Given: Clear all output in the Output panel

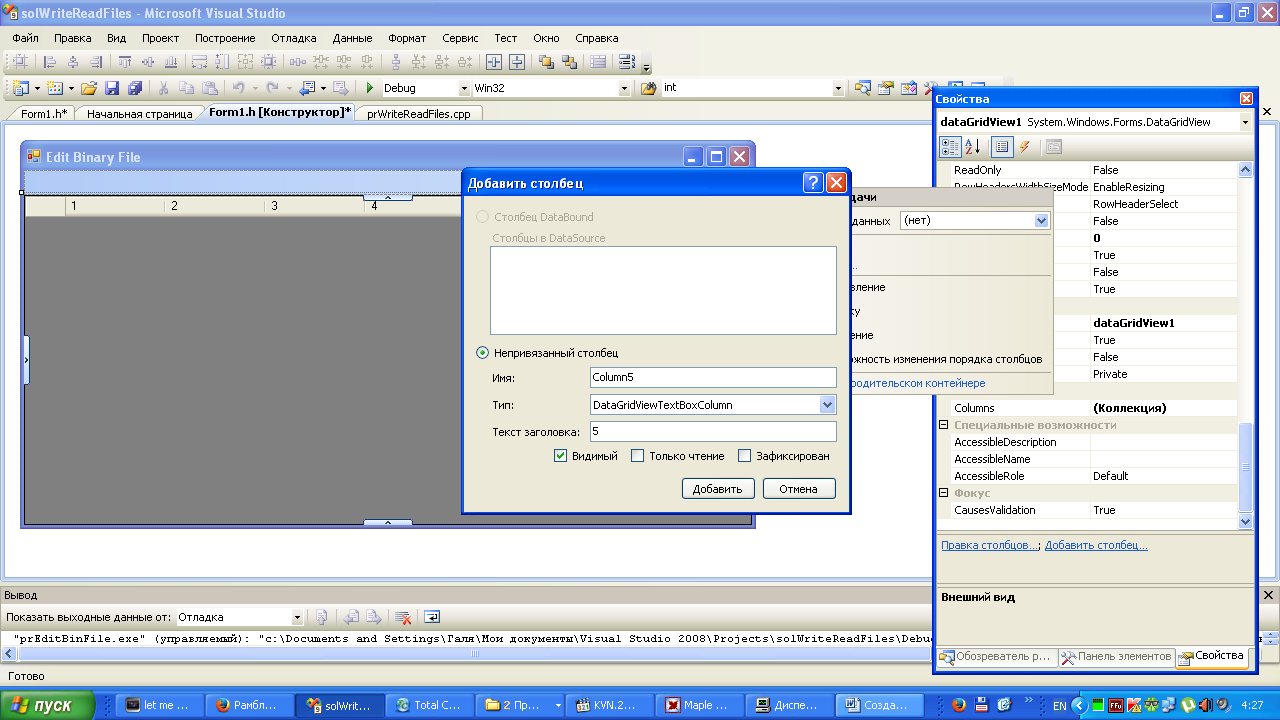Looking at the screenshot, I should click(403, 617).
